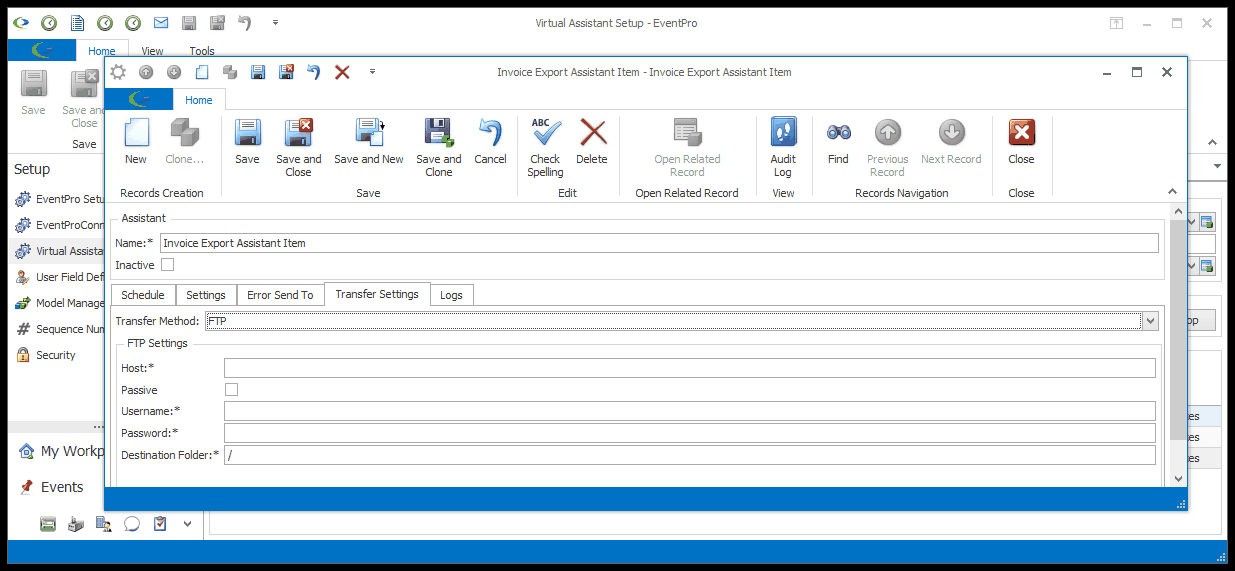Viewport: 1235px width, 571px height.
Task: Click blue floppy Save icon in dialog title bar
Action: click(x=258, y=72)
